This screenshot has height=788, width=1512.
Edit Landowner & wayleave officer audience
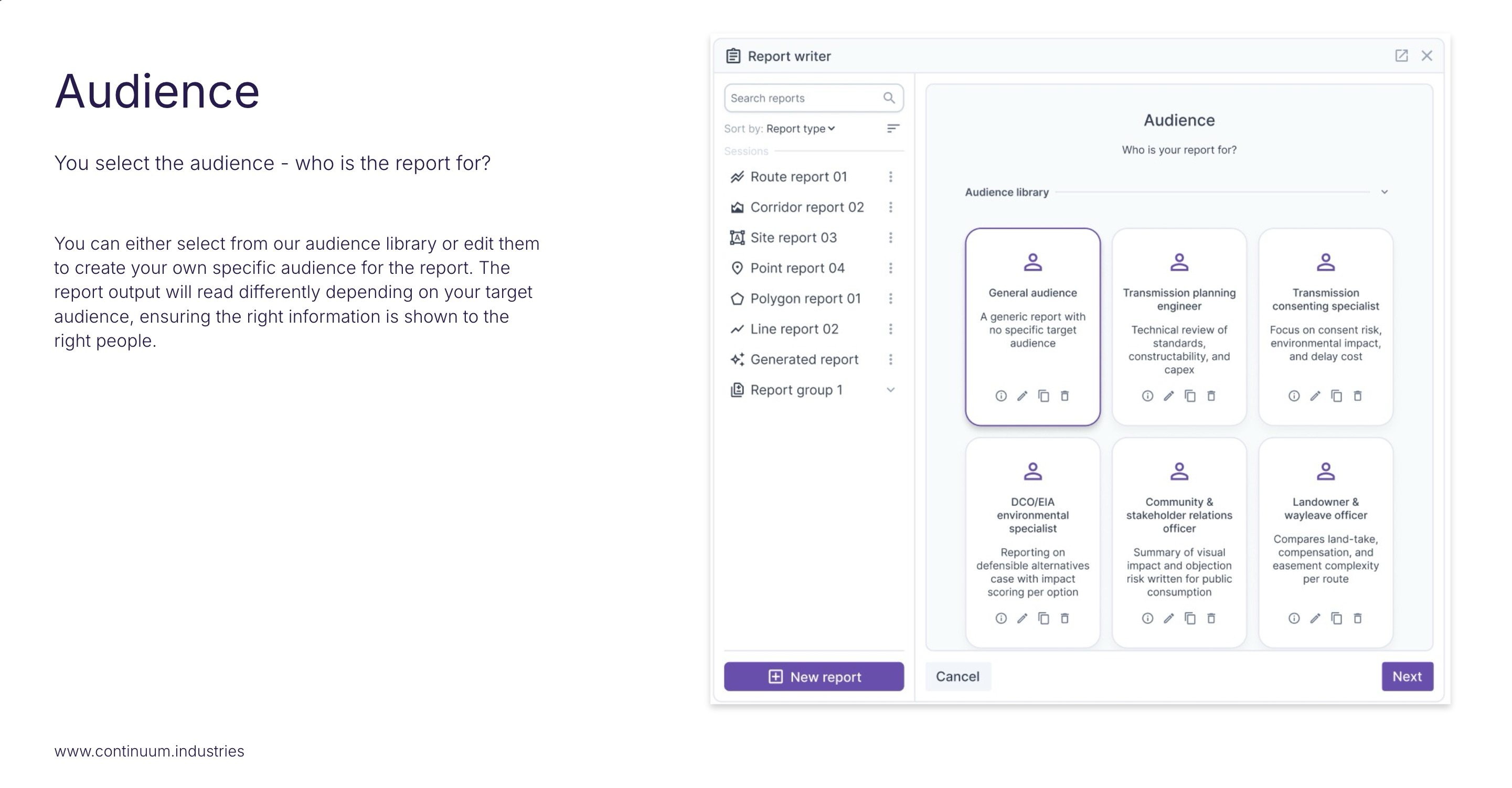(x=1315, y=619)
